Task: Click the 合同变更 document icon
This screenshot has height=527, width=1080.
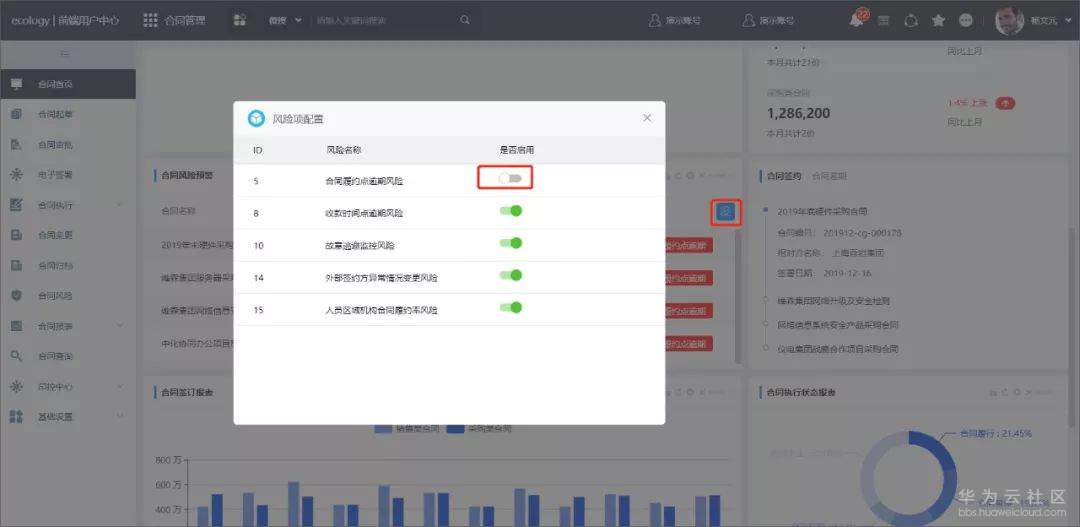Action: (17, 235)
